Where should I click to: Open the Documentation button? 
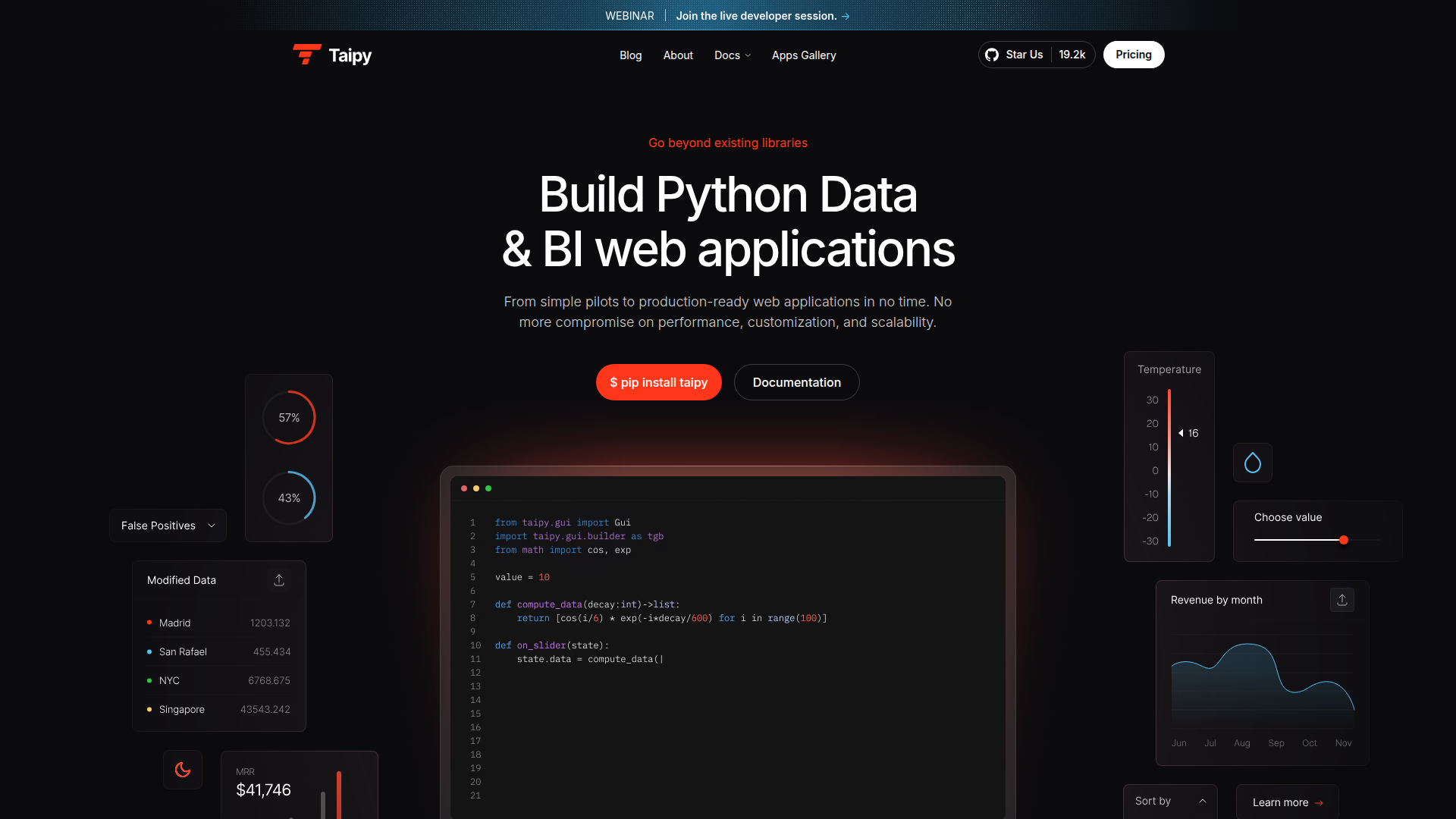click(x=797, y=382)
